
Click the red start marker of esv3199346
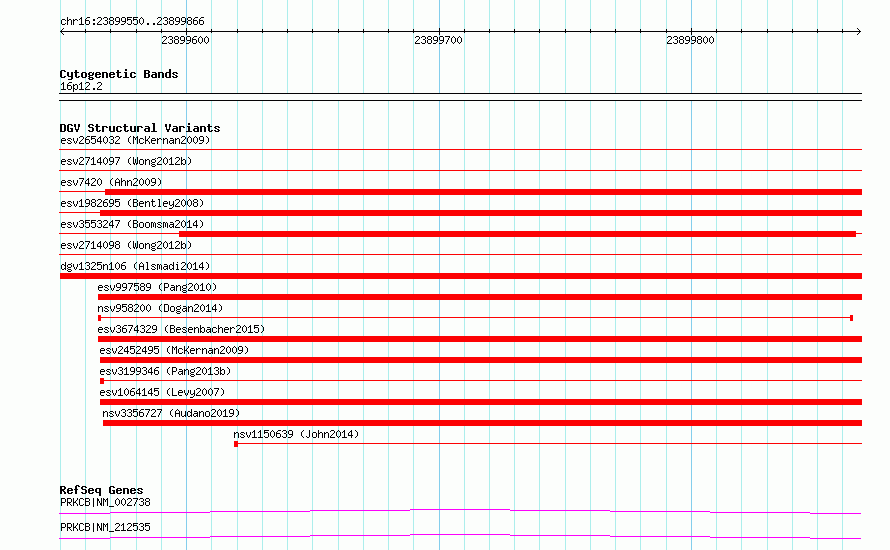click(x=102, y=381)
